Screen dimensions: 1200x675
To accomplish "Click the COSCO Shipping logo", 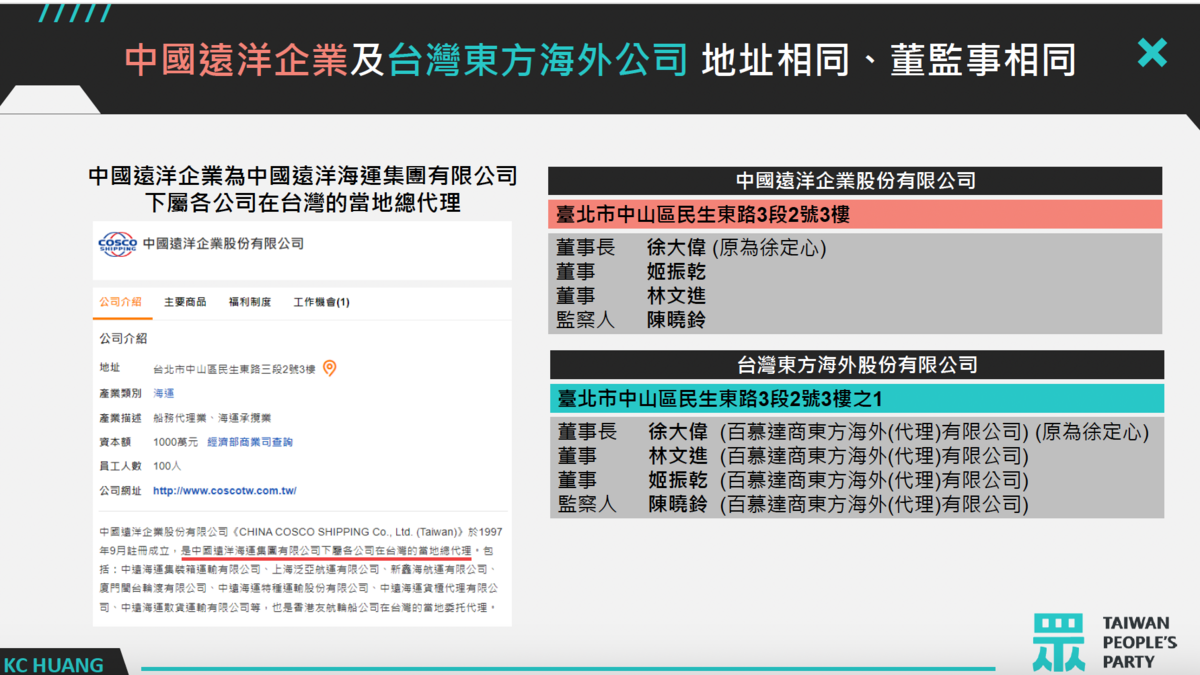I will 117,244.
